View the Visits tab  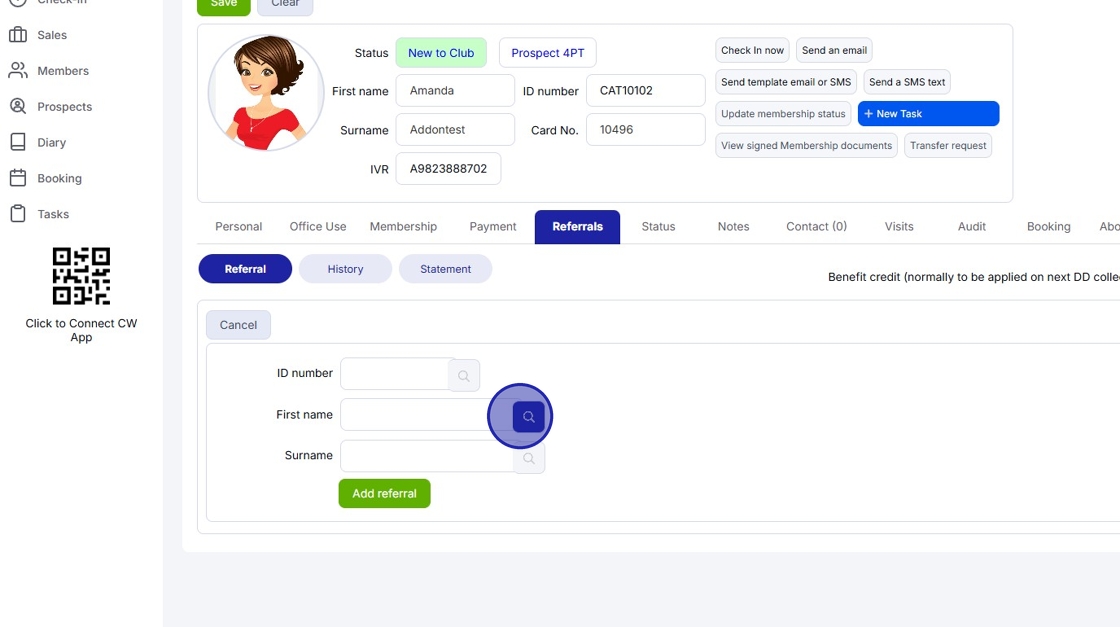[x=899, y=226]
